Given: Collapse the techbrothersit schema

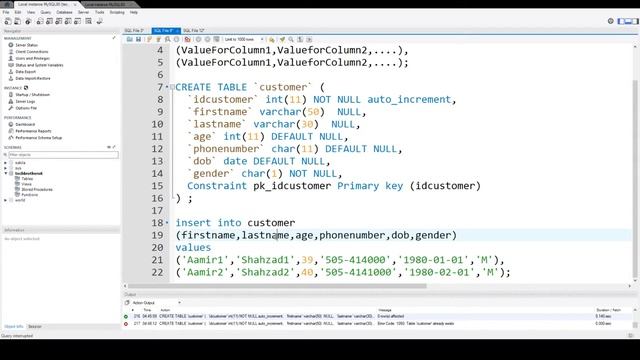Looking at the screenshot, I should coord(5,173).
